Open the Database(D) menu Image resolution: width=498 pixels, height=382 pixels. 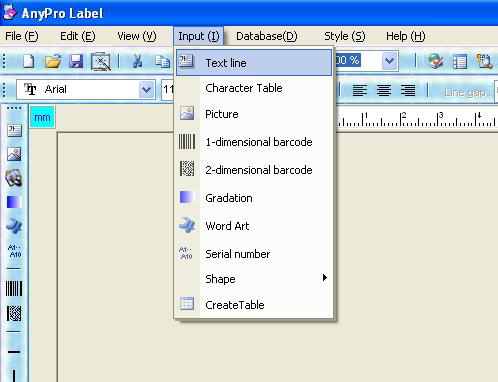pos(267,36)
